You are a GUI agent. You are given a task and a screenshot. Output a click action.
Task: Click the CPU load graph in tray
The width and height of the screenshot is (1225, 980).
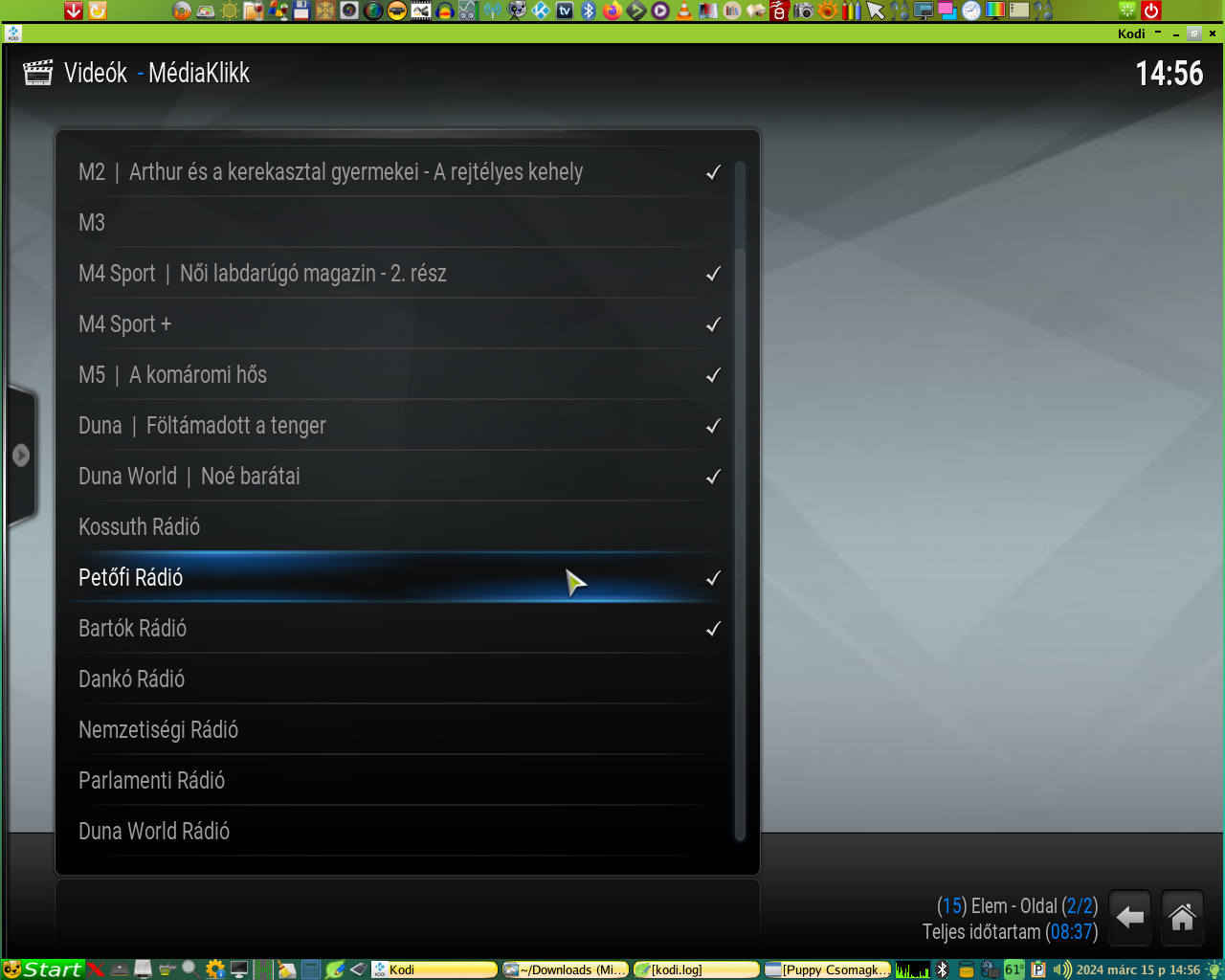(912, 969)
